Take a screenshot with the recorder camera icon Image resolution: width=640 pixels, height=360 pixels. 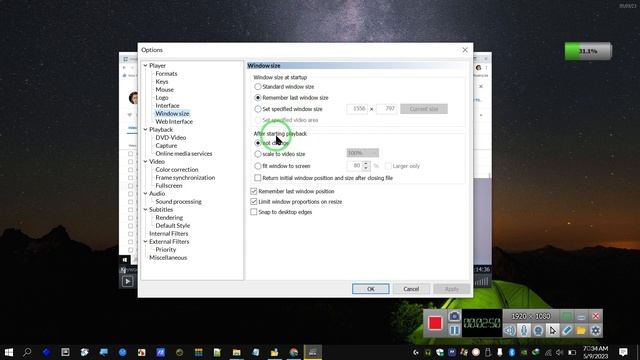click(454, 316)
